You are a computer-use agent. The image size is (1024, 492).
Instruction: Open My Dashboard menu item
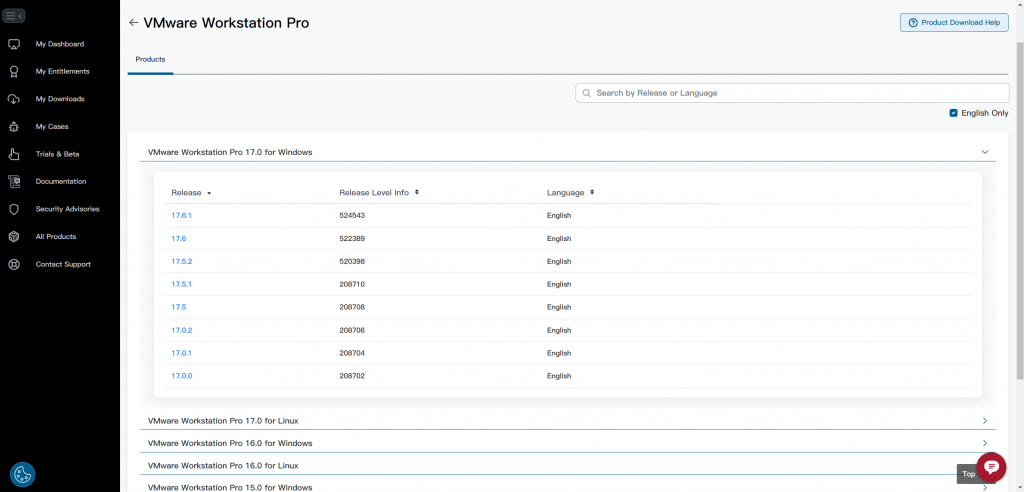tap(59, 44)
